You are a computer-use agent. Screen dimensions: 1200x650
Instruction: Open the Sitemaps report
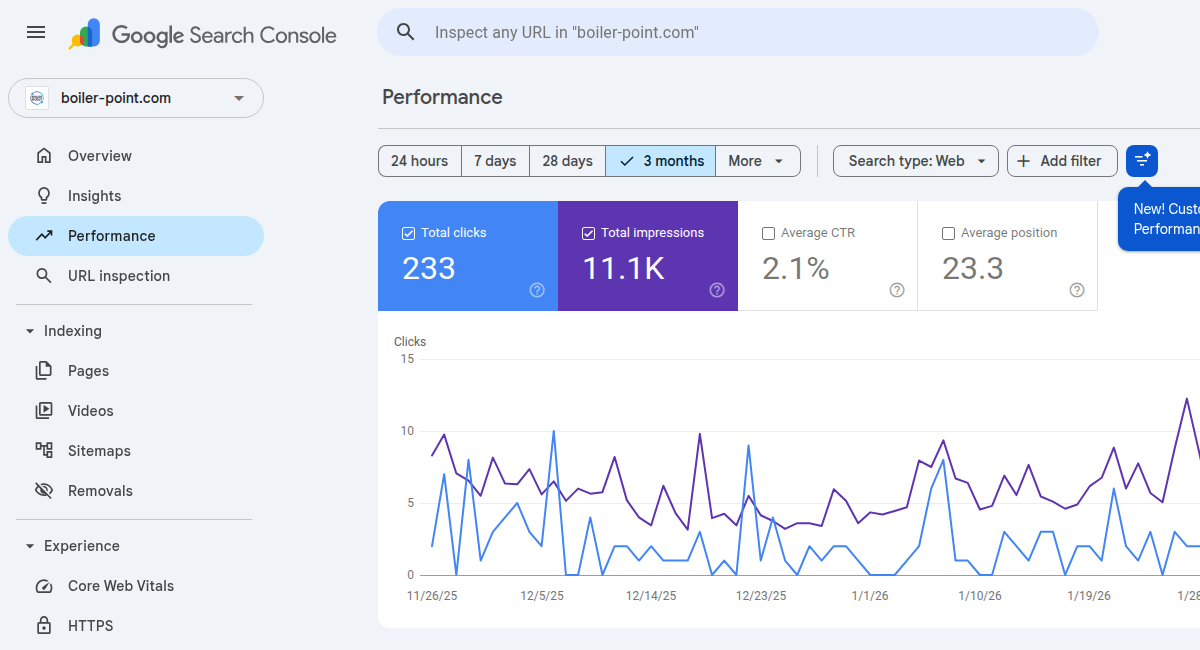click(x=96, y=450)
